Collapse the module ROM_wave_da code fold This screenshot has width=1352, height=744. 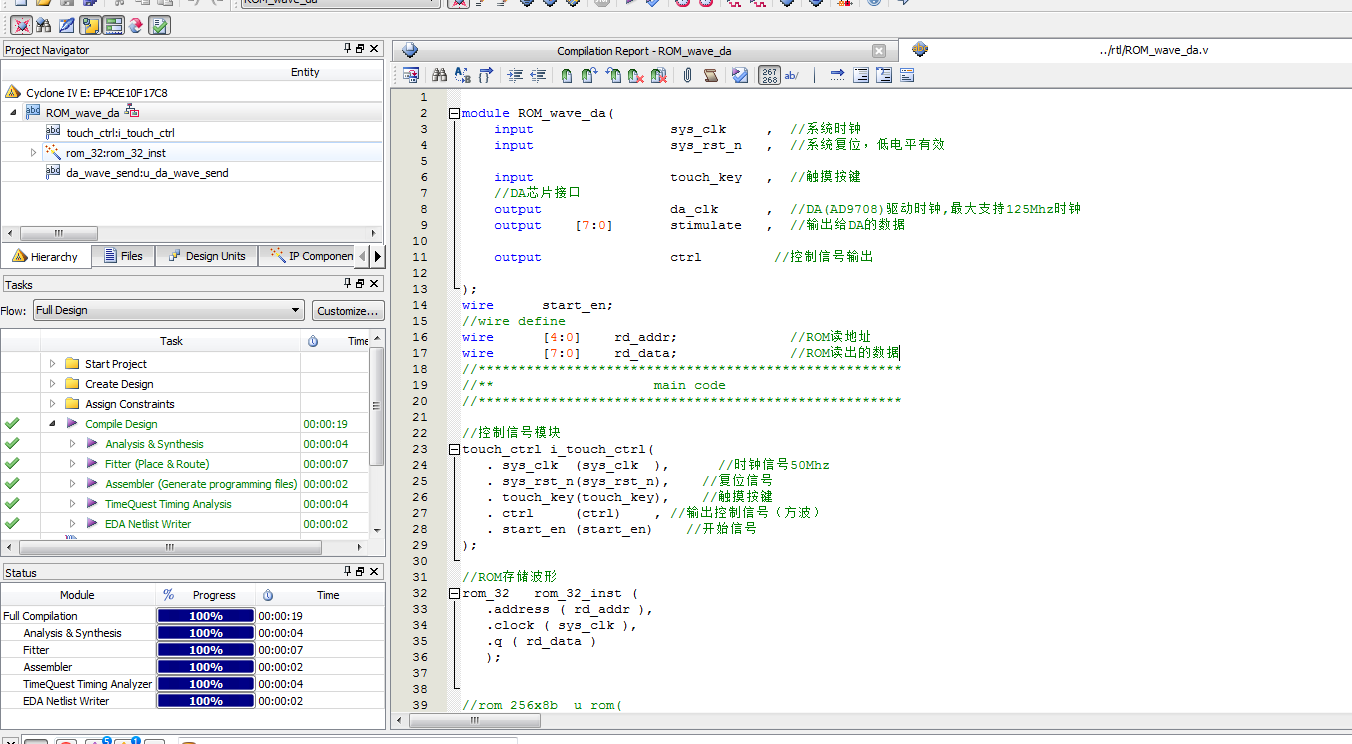pyautogui.click(x=455, y=113)
